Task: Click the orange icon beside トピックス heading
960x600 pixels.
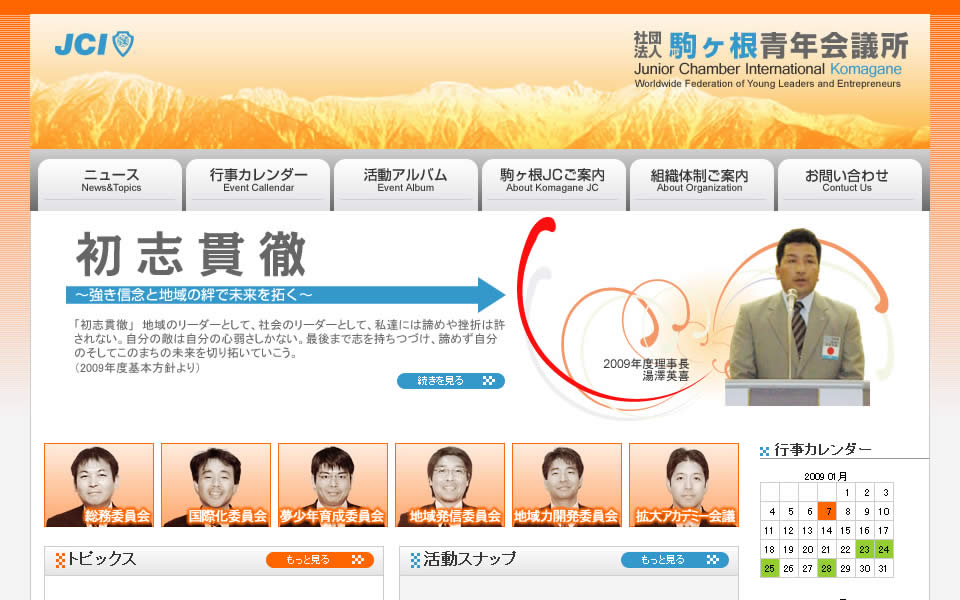Action: pyautogui.click(x=60, y=560)
